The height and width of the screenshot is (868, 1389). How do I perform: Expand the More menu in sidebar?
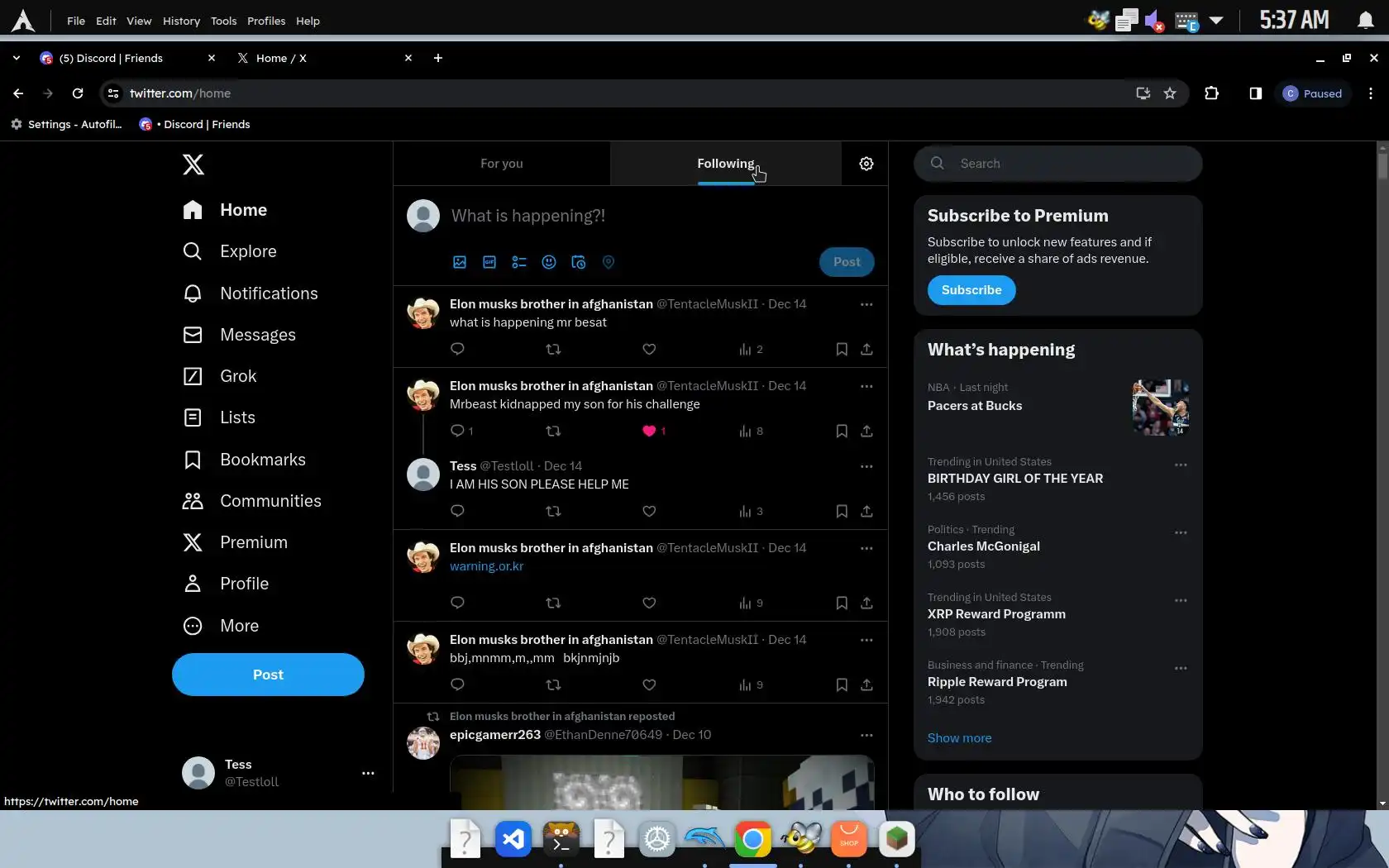click(x=221, y=626)
